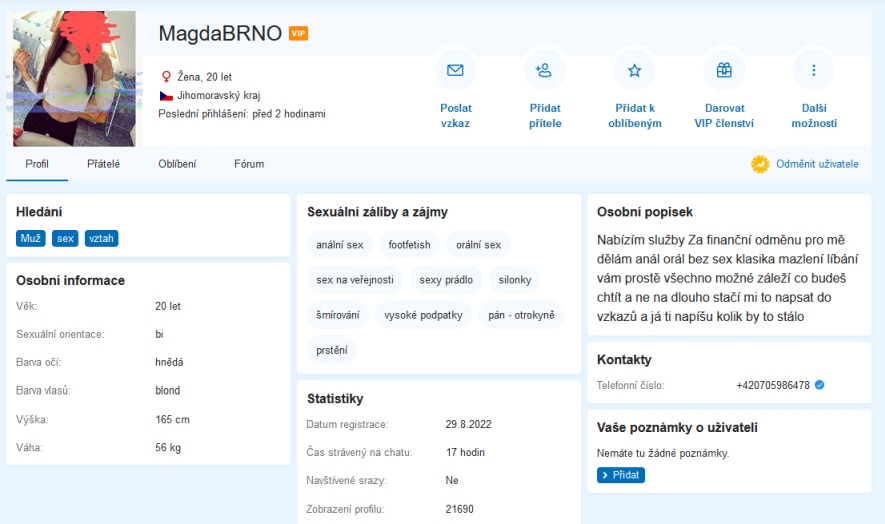This screenshot has width=885, height=524.
Task: Click the Odměnit uživatele link
Action: point(816,164)
